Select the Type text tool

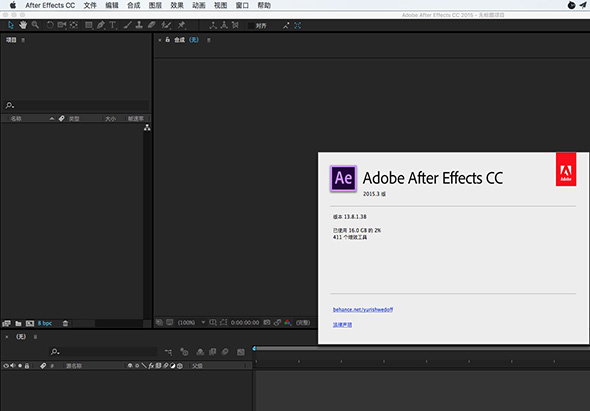tap(113, 25)
